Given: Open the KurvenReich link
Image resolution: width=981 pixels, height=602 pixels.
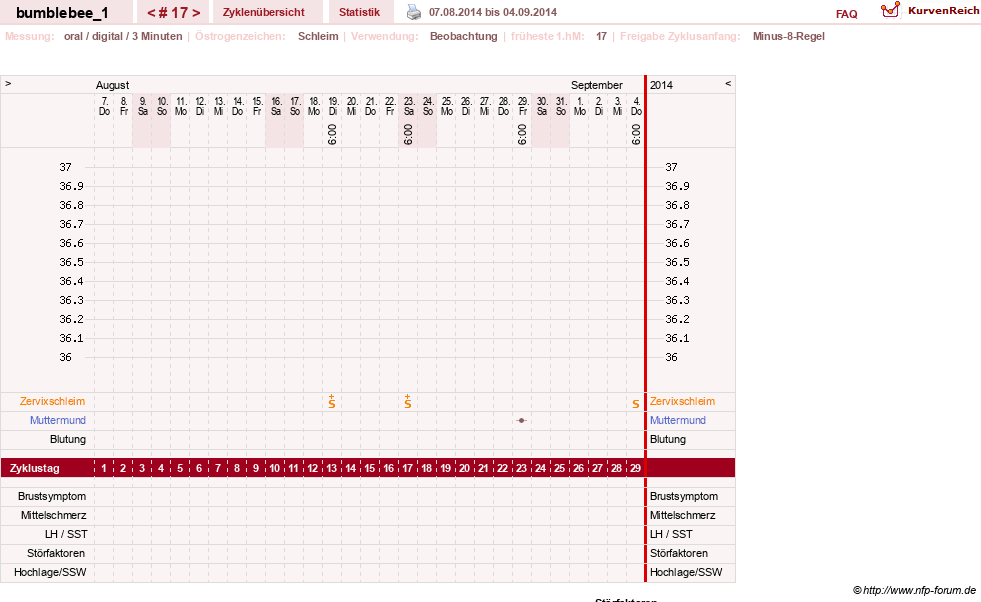Looking at the screenshot, I should pyautogui.click(x=943, y=11).
